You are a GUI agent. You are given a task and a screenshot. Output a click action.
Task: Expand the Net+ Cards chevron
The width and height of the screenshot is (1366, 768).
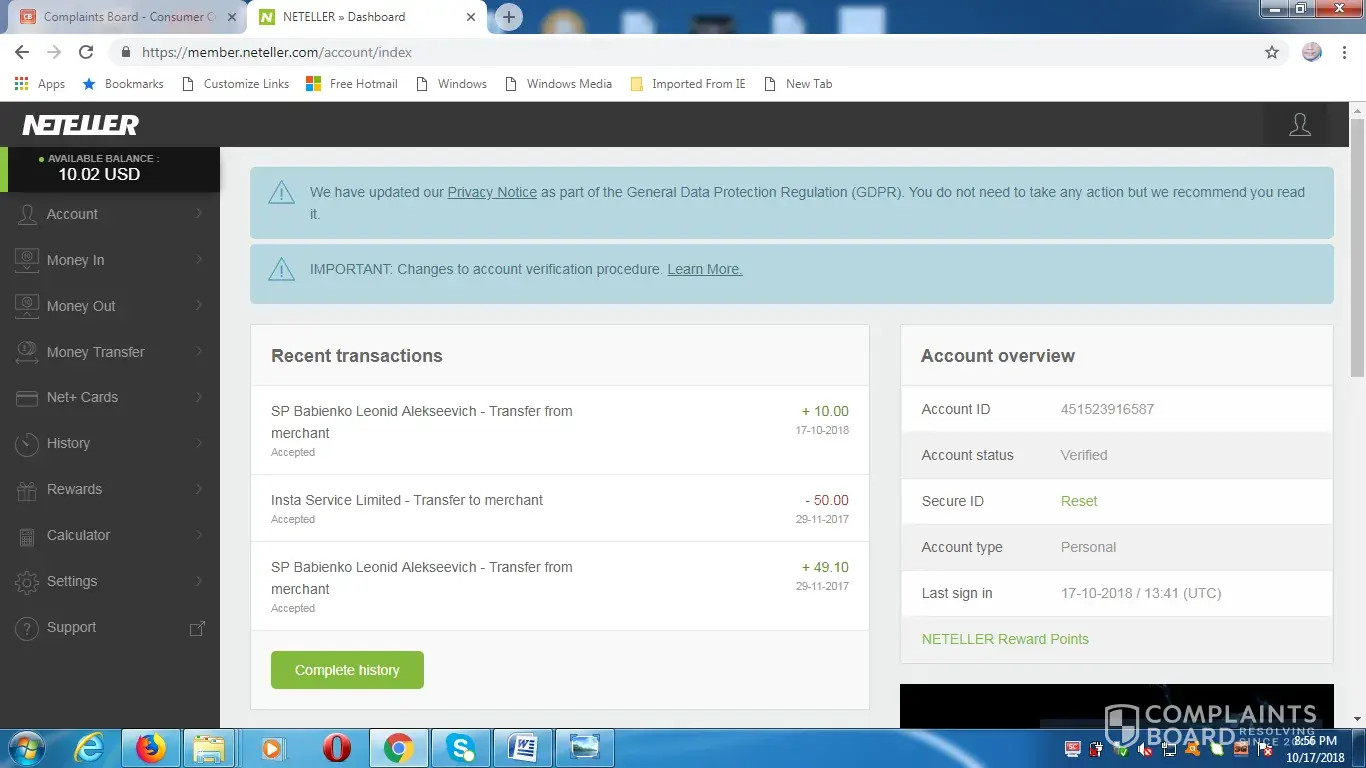(199, 396)
